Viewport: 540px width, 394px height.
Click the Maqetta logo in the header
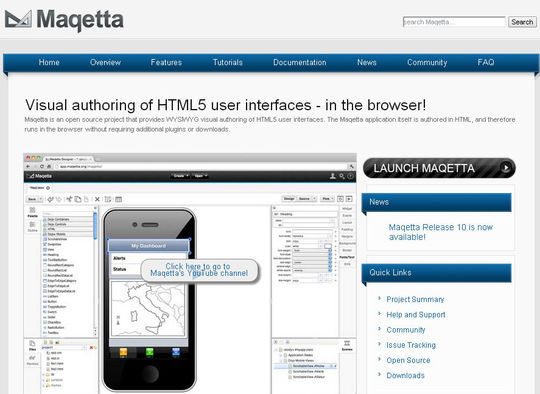point(64,20)
